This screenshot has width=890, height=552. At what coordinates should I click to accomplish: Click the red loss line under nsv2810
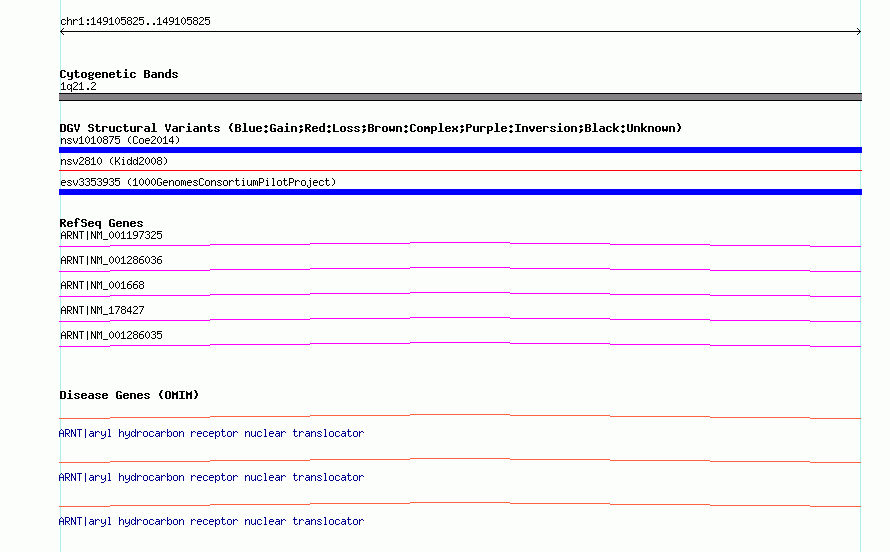[x=460, y=170]
